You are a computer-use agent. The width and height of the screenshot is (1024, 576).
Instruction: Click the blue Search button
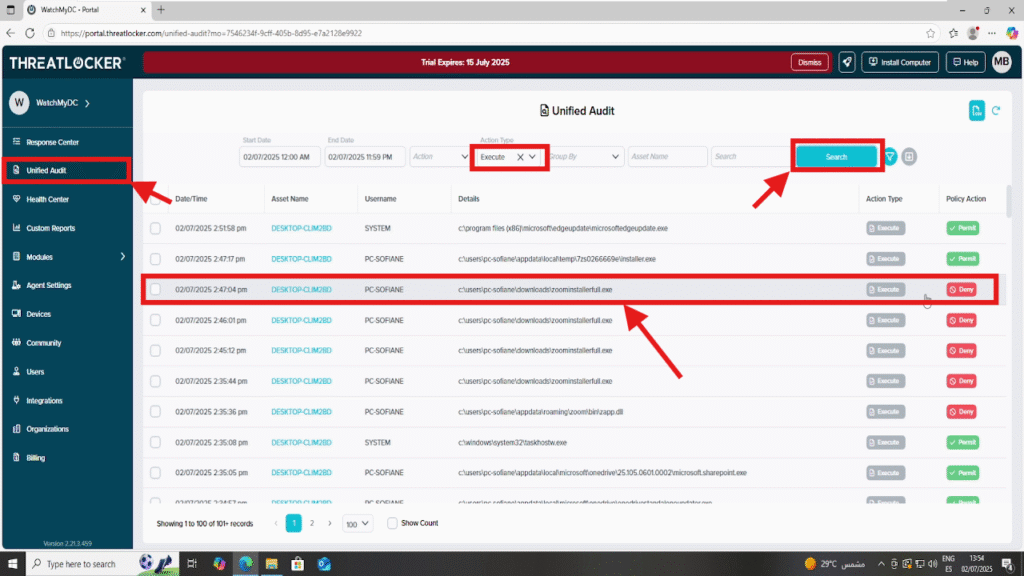(836, 157)
